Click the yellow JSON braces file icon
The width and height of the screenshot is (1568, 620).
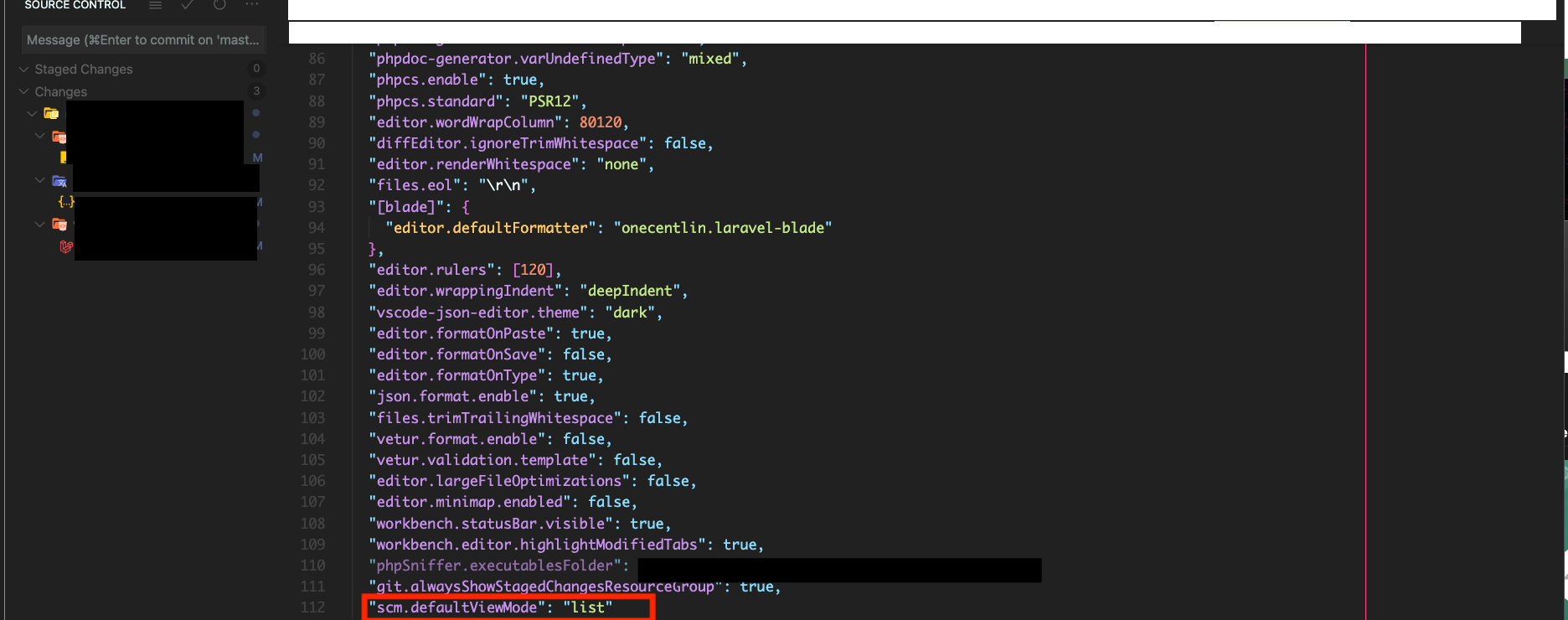(66, 201)
